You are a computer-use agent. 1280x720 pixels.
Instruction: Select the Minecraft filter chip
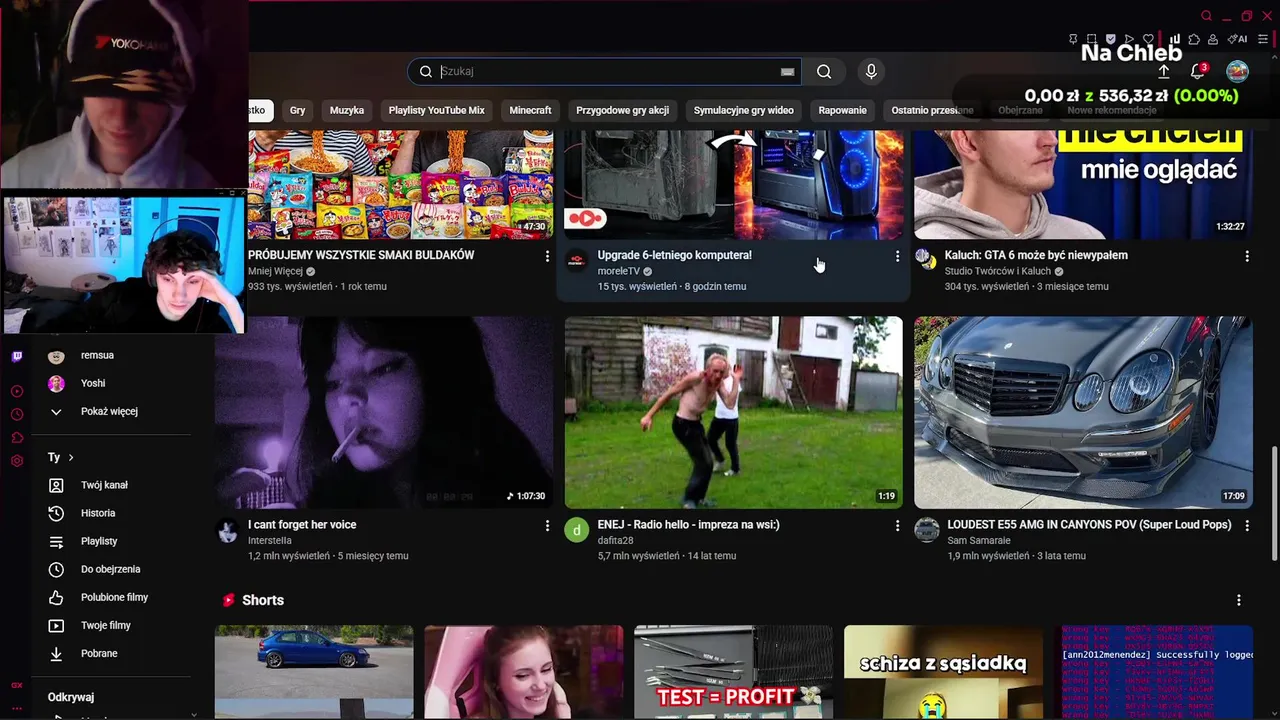click(530, 110)
